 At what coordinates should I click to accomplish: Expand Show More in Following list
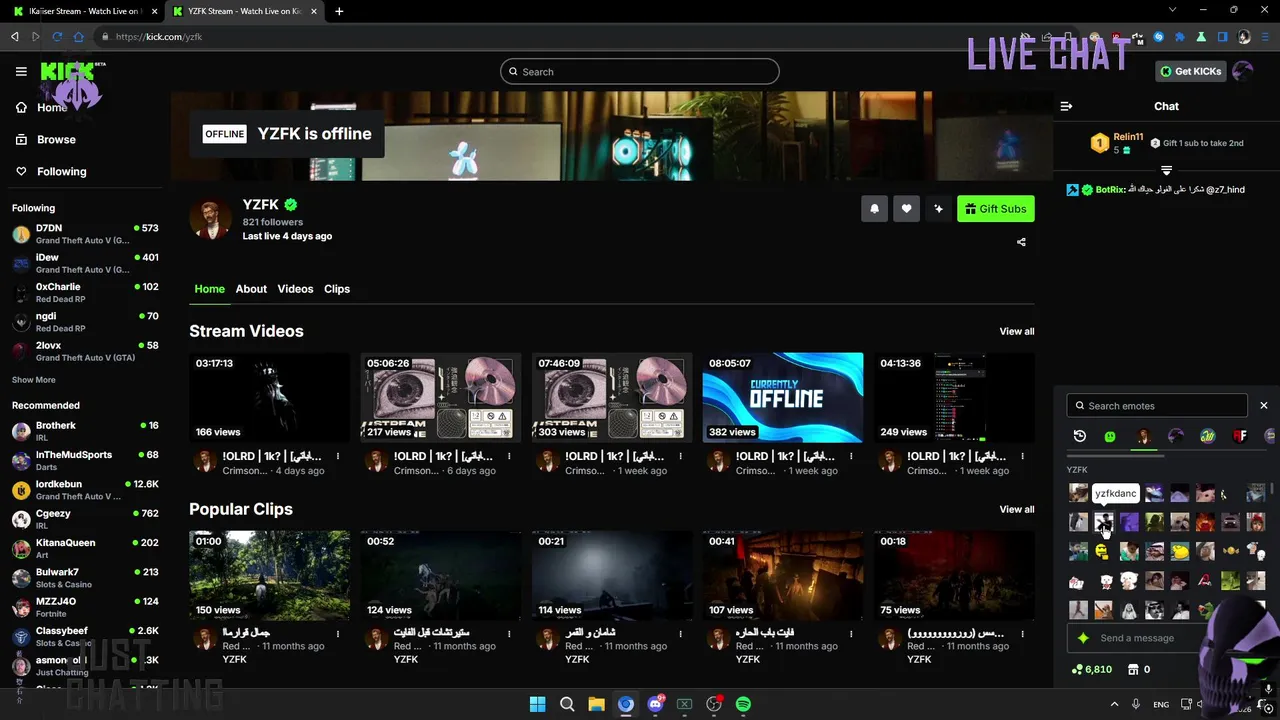point(34,380)
